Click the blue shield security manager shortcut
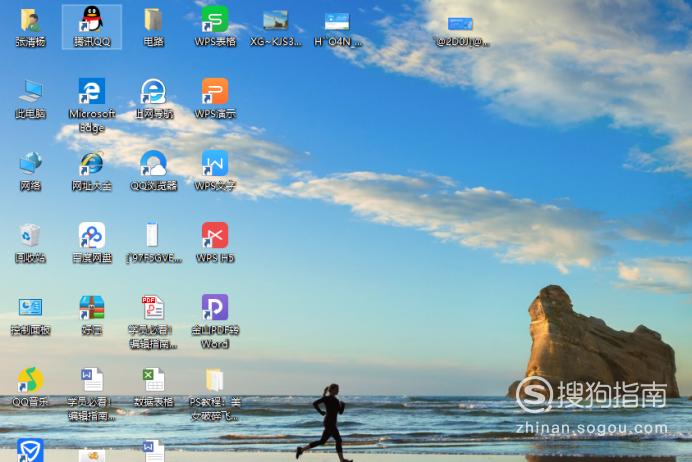The width and height of the screenshot is (692, 462). click(30, 450)
